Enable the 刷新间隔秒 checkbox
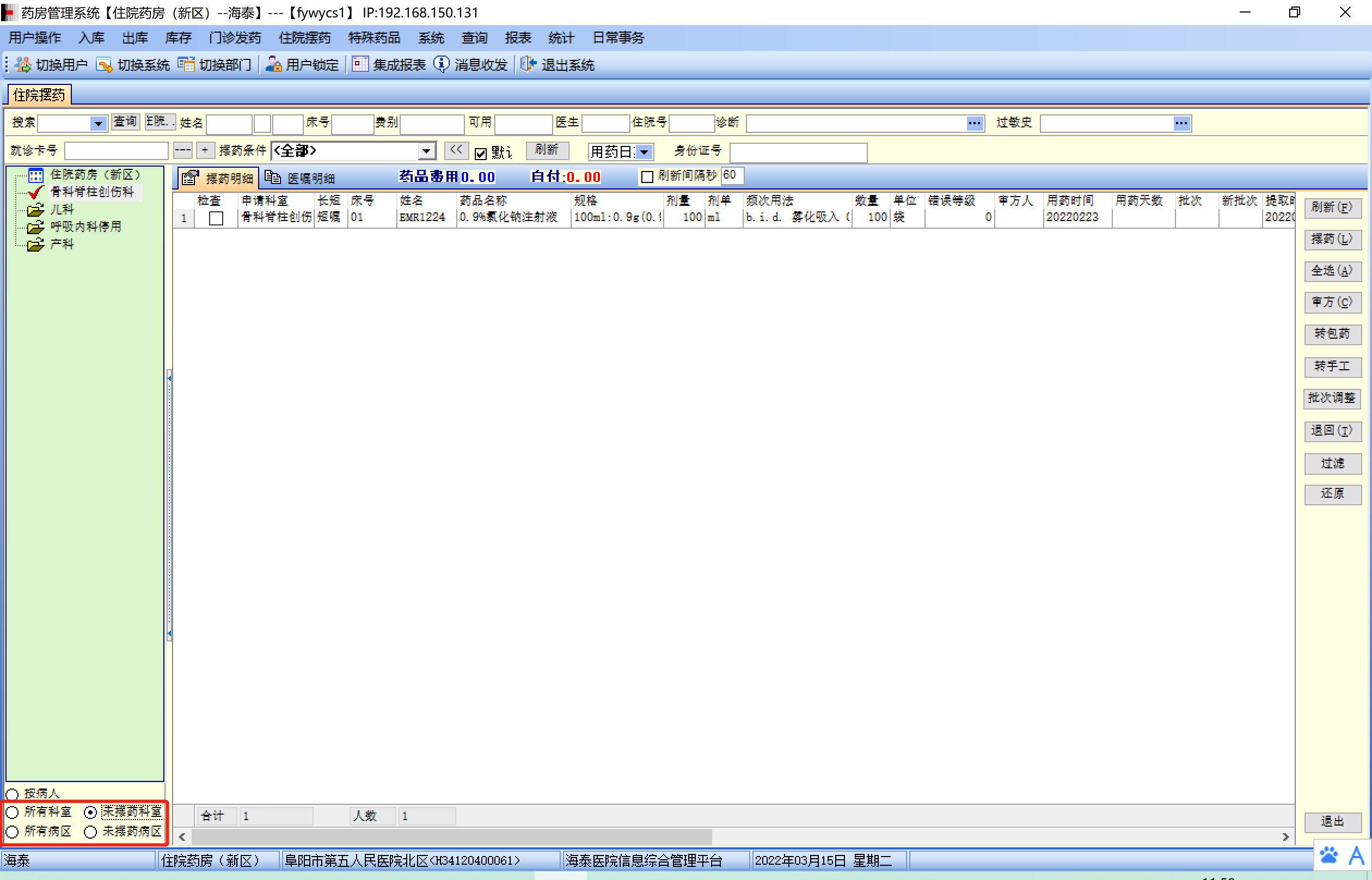 pyautogui.click(x=647, y=176)
